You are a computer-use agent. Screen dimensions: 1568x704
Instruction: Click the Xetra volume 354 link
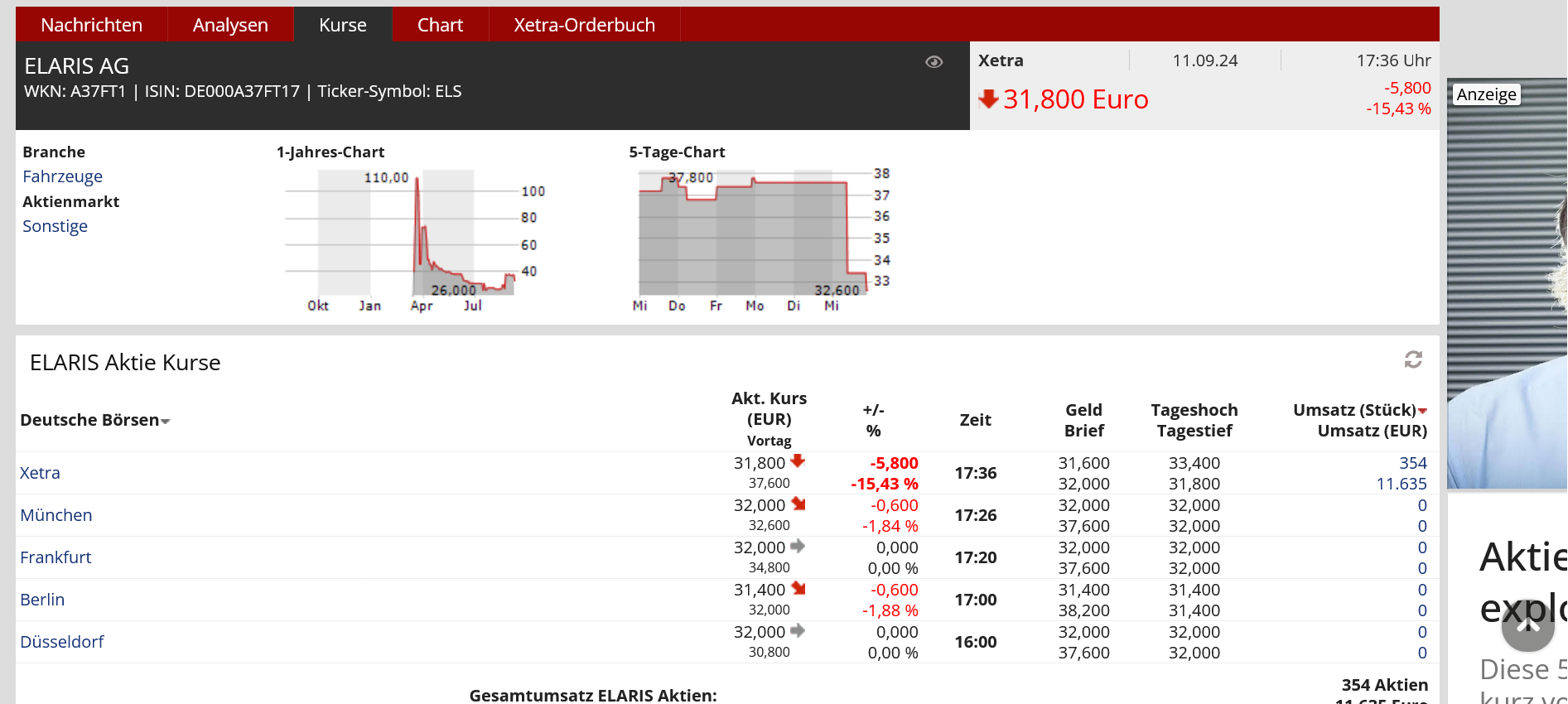tap(1412, 463)
